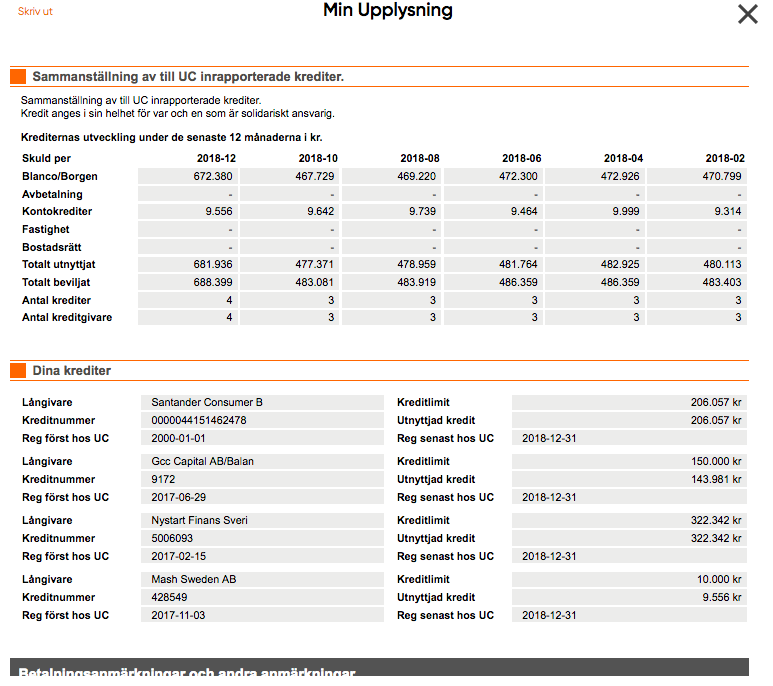Close the Min Upplysning dialog with X

click(747, 14)
